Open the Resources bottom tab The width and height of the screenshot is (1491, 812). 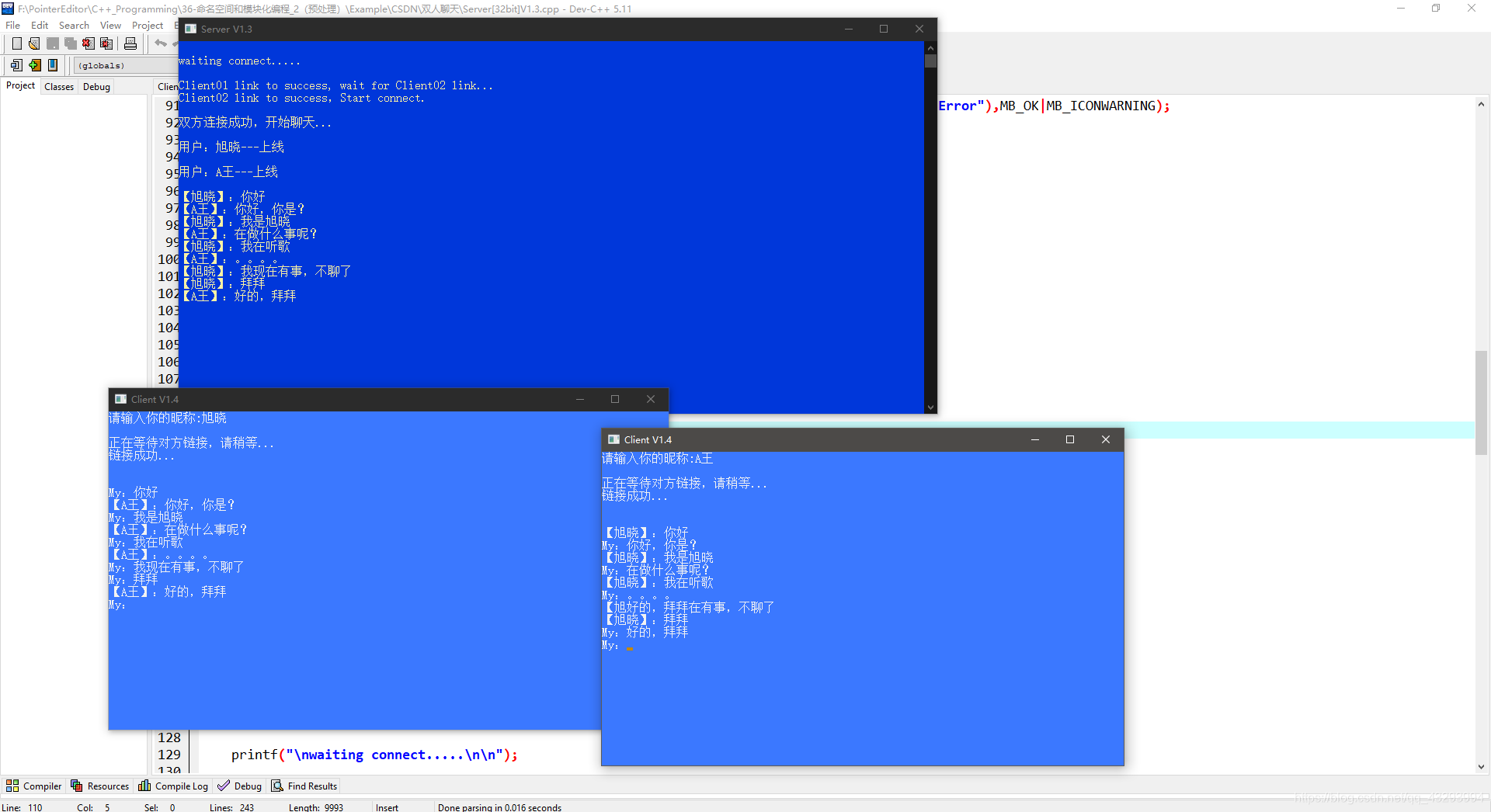(100, 786)
